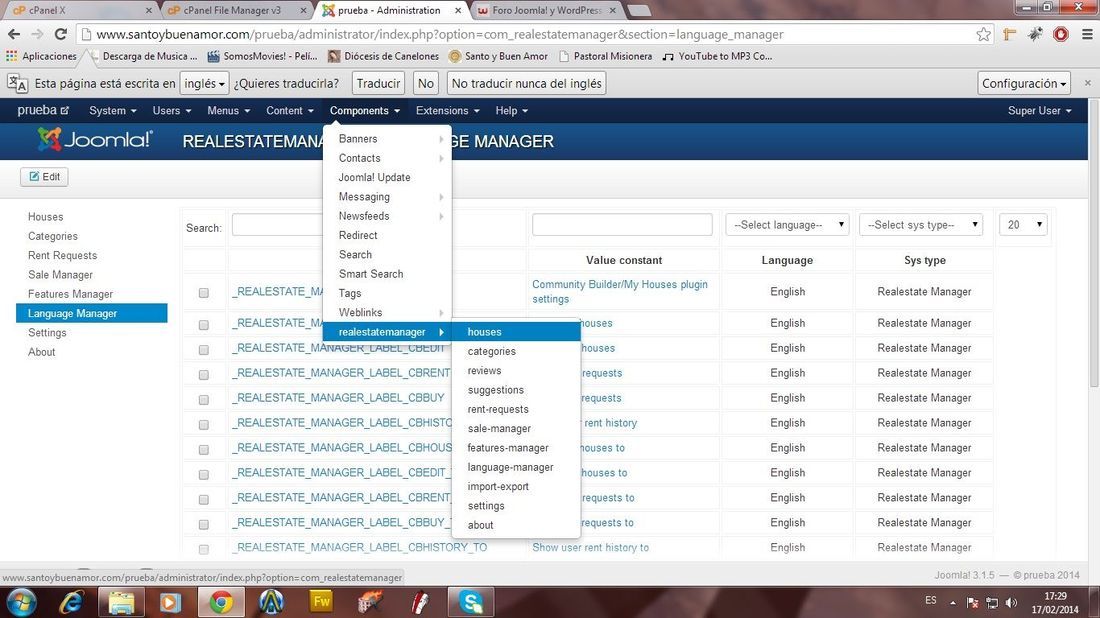Click the second bookmarks-bar extension icon
1100x618 pixels.
1035,34
